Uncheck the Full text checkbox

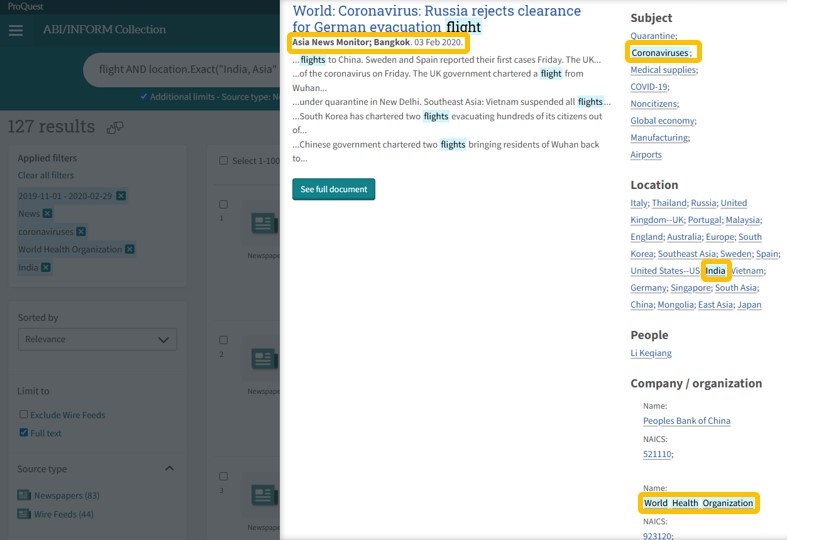23,432
